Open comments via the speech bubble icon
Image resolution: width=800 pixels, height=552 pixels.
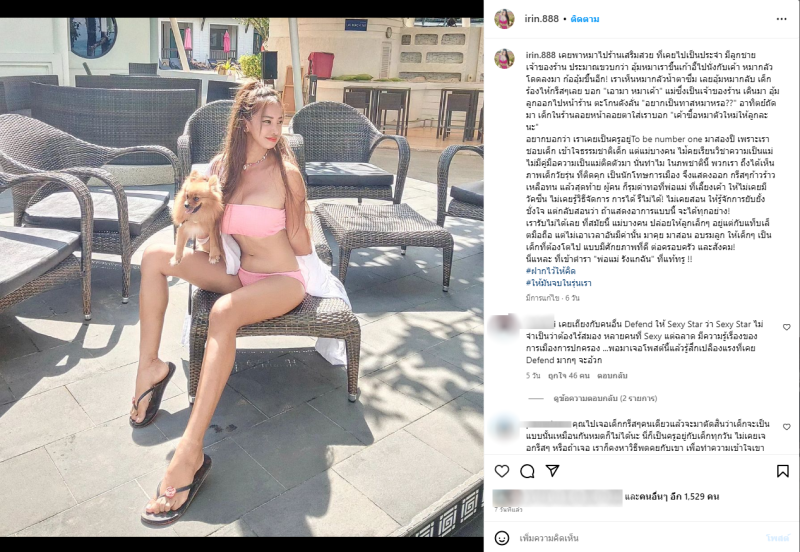pos(527,471)
